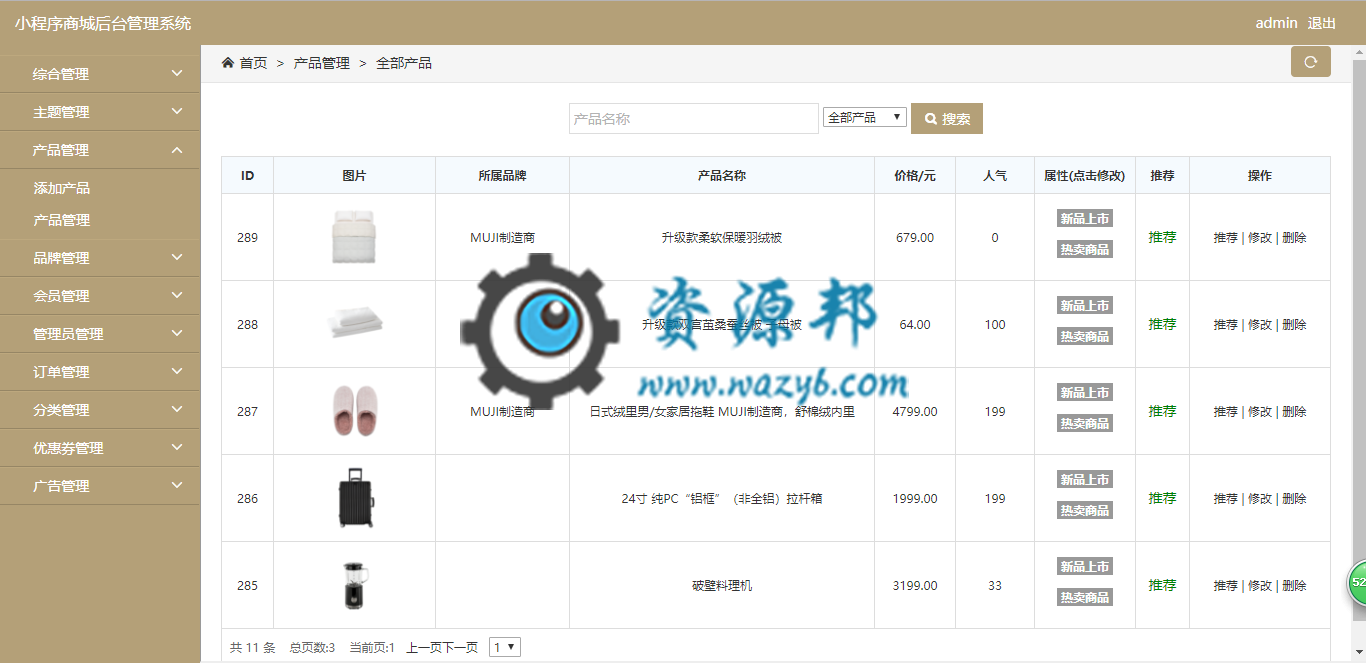Click the floating green circle badge icon
The width and height of the screenshot is (1366, 663).
[x=1357, y=583]
